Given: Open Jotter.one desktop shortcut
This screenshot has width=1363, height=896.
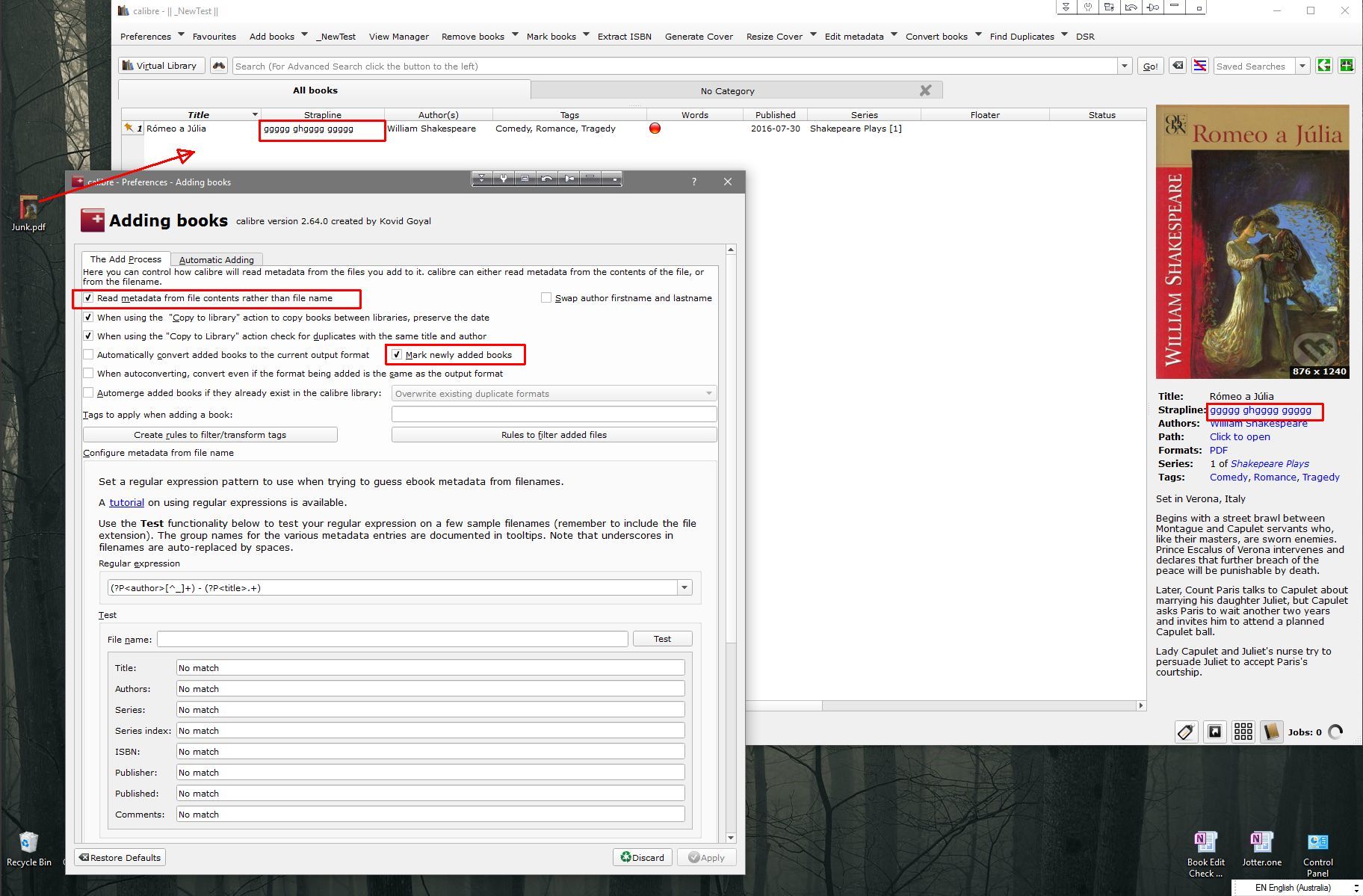Looking at the screenshot, I should 1261,849.
